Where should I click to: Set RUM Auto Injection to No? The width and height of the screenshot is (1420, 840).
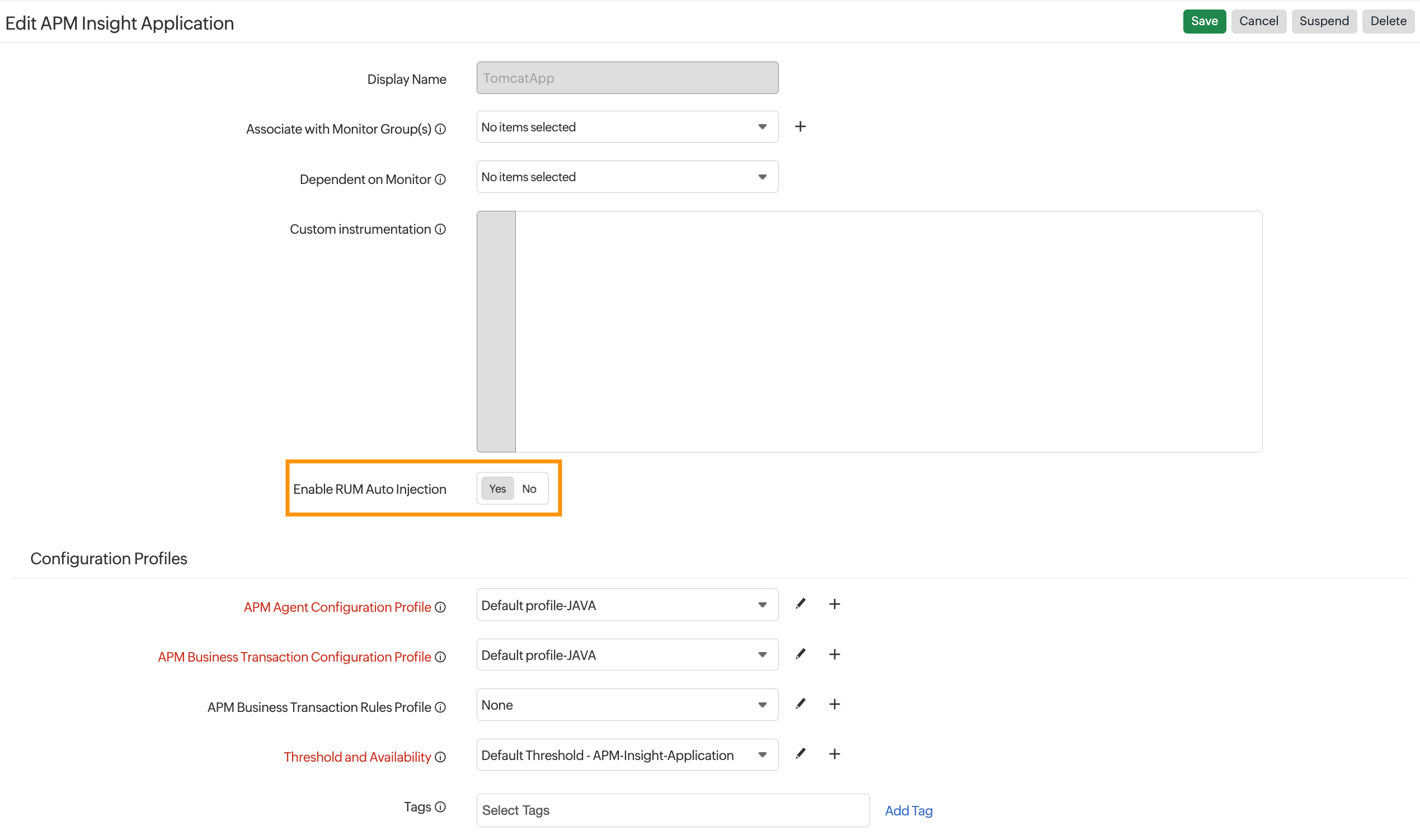[529, 489]
